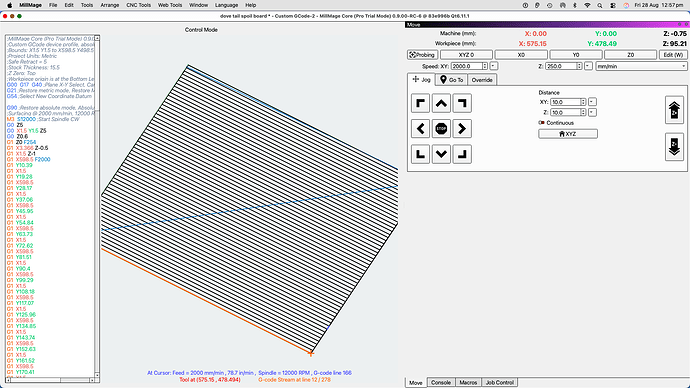This screenshot has width=690, height=388.
Task: Step the Speed Z spinner value
Action: (x=579, y=66)
